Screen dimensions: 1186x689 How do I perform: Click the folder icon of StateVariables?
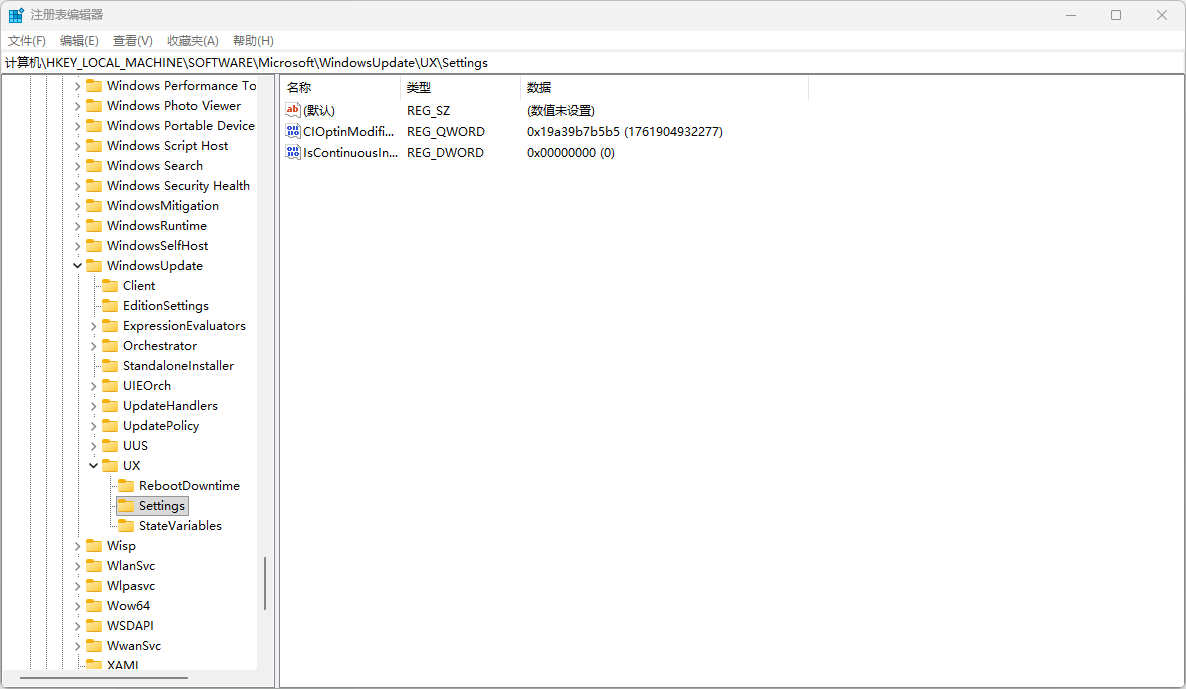126,526
